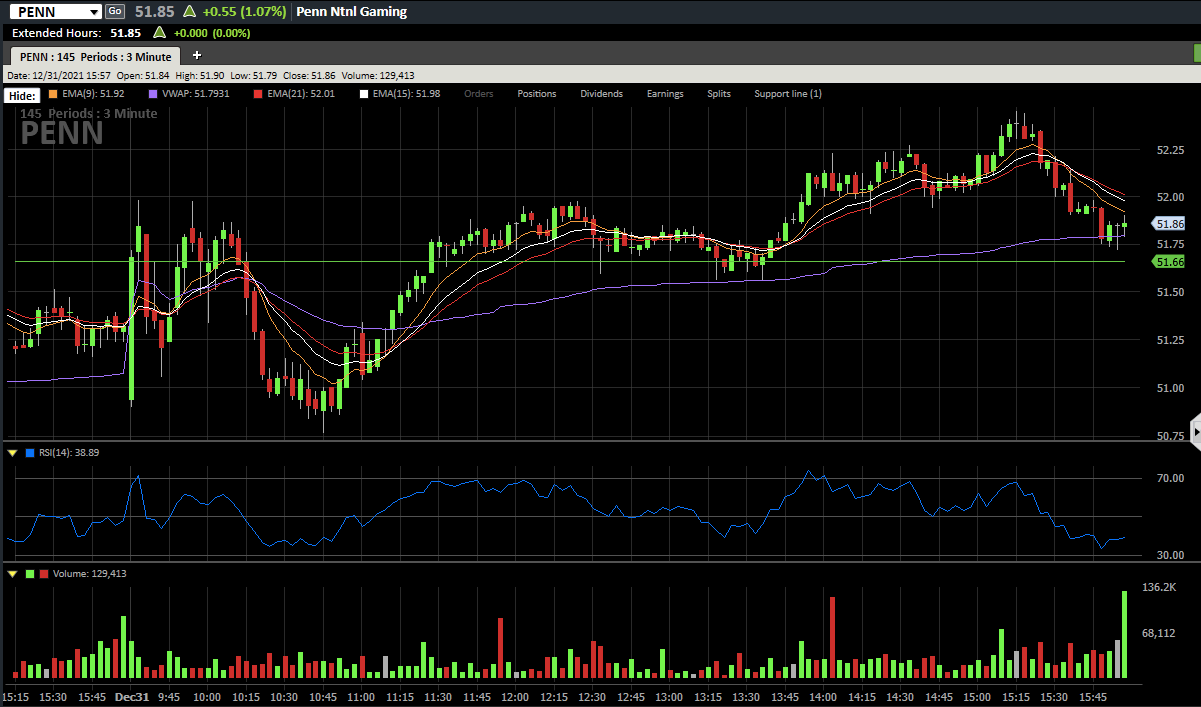Show Positions on the chart
The image size is (1201, 707).
(537, 94)
